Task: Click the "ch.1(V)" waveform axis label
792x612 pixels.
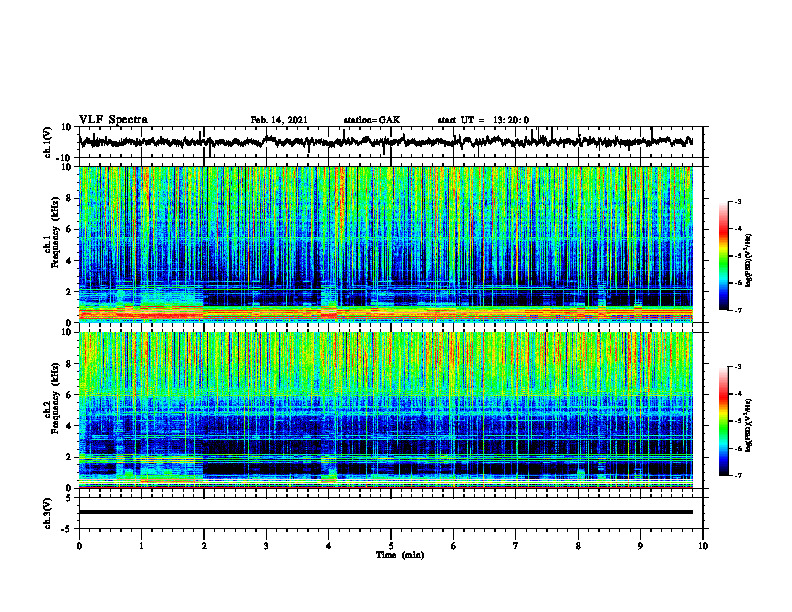Action: pos(48,142)
